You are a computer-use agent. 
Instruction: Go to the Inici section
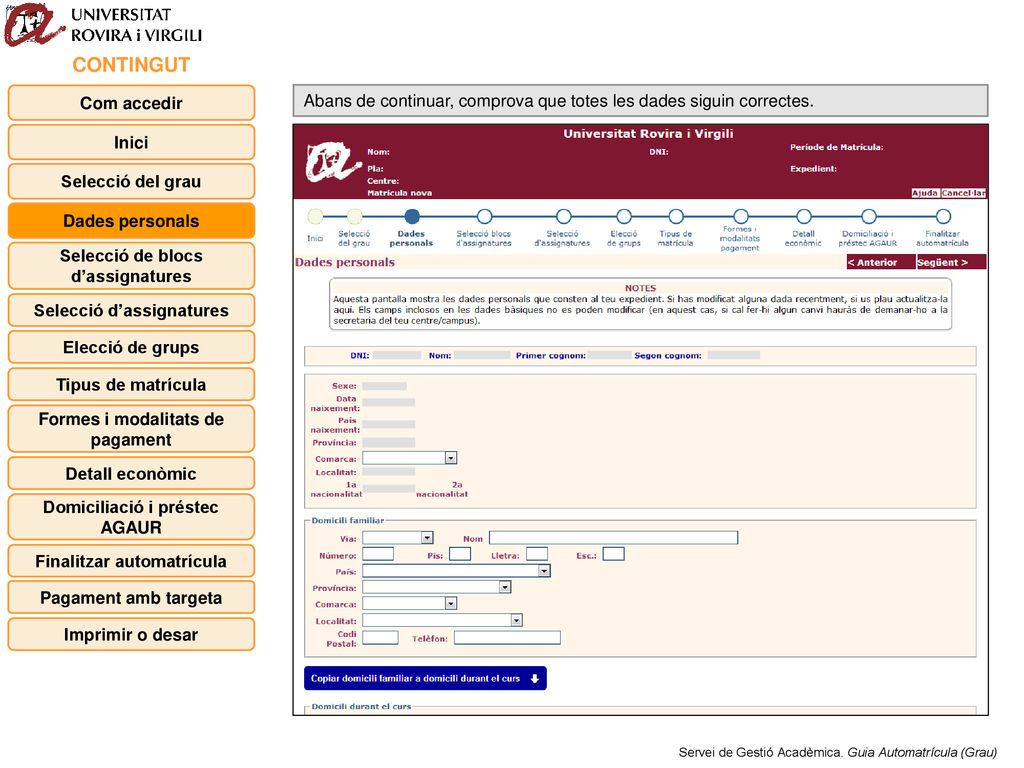click(131, 142)
